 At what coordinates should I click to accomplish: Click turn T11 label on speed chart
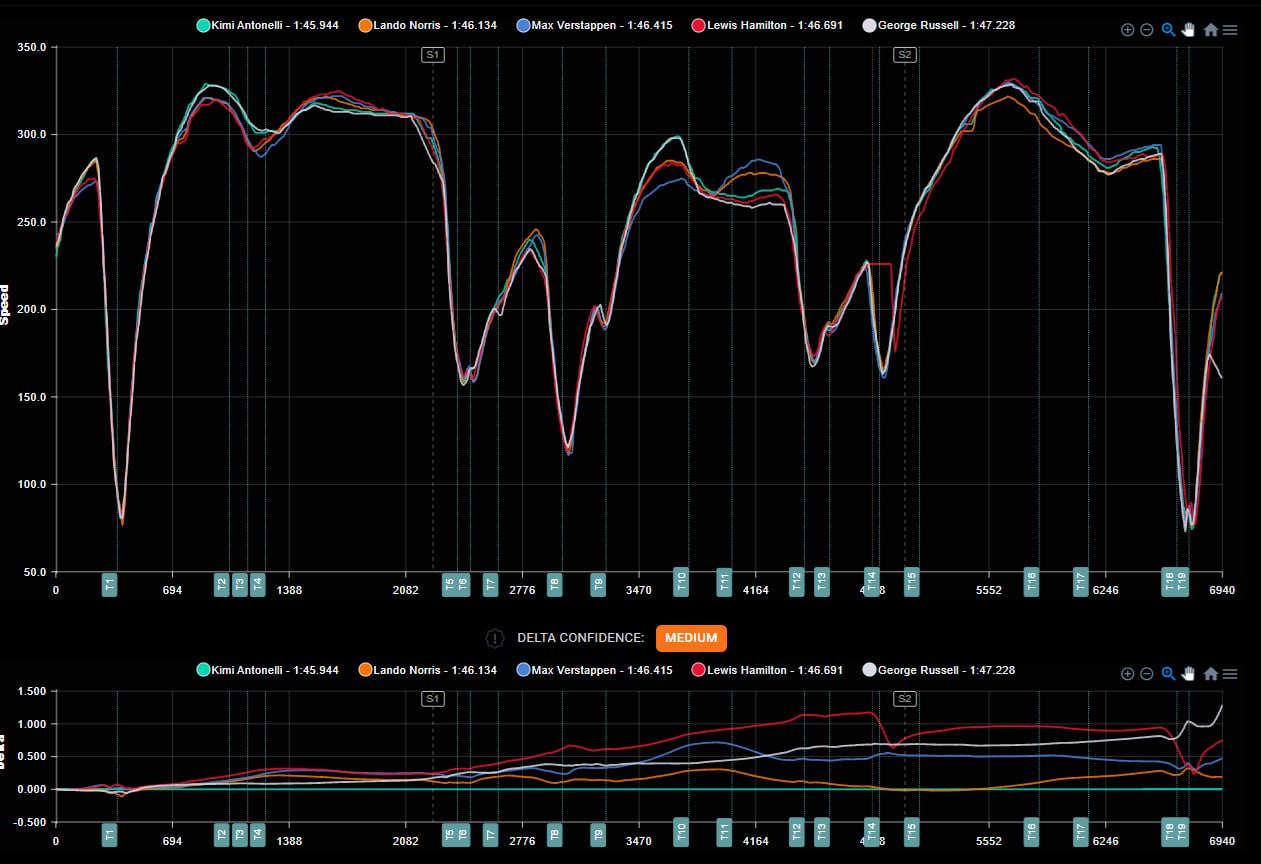(x=725, y=581)
